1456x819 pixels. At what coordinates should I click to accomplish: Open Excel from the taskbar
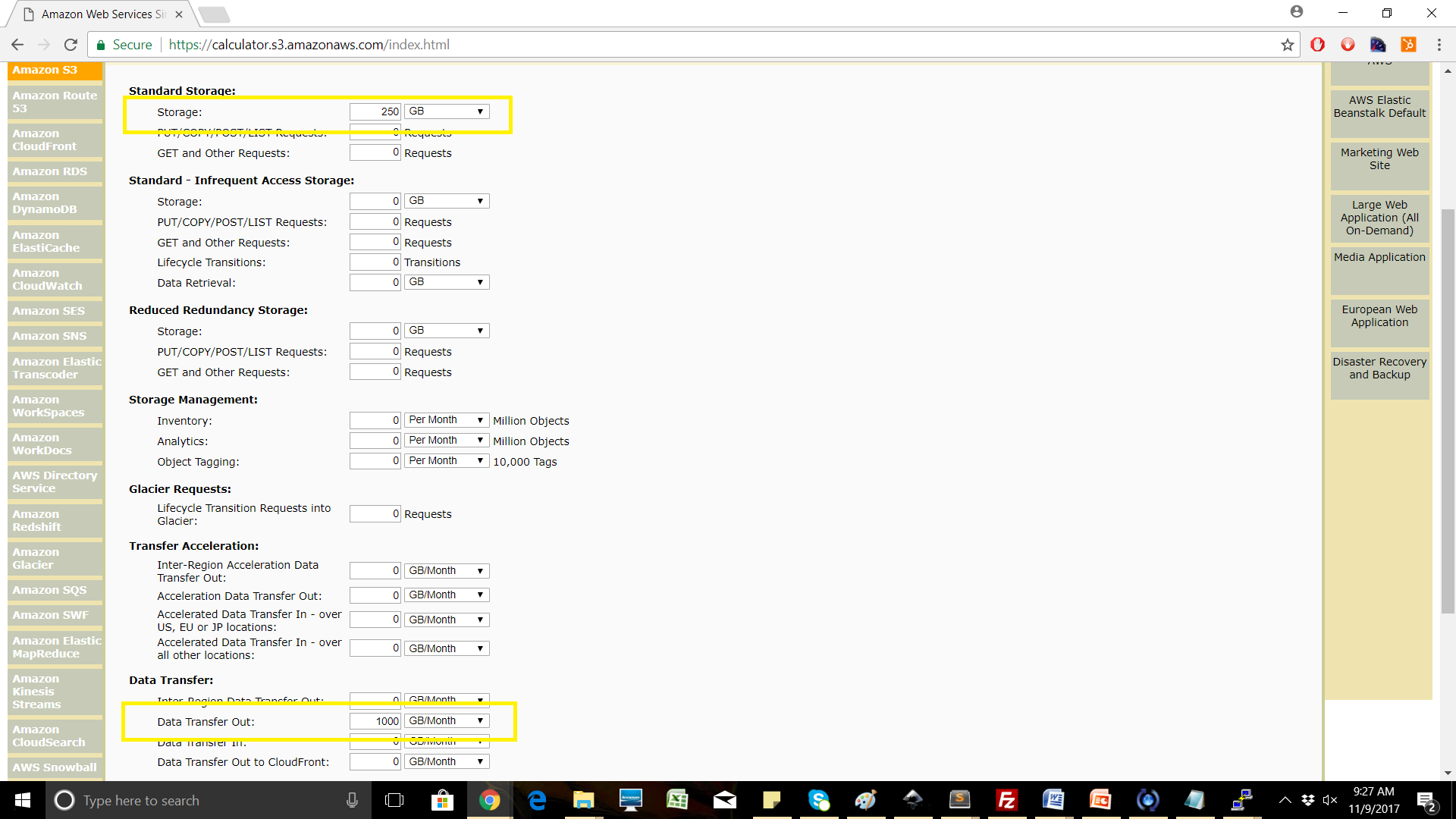pyautogui.click(x=676, y=800)
